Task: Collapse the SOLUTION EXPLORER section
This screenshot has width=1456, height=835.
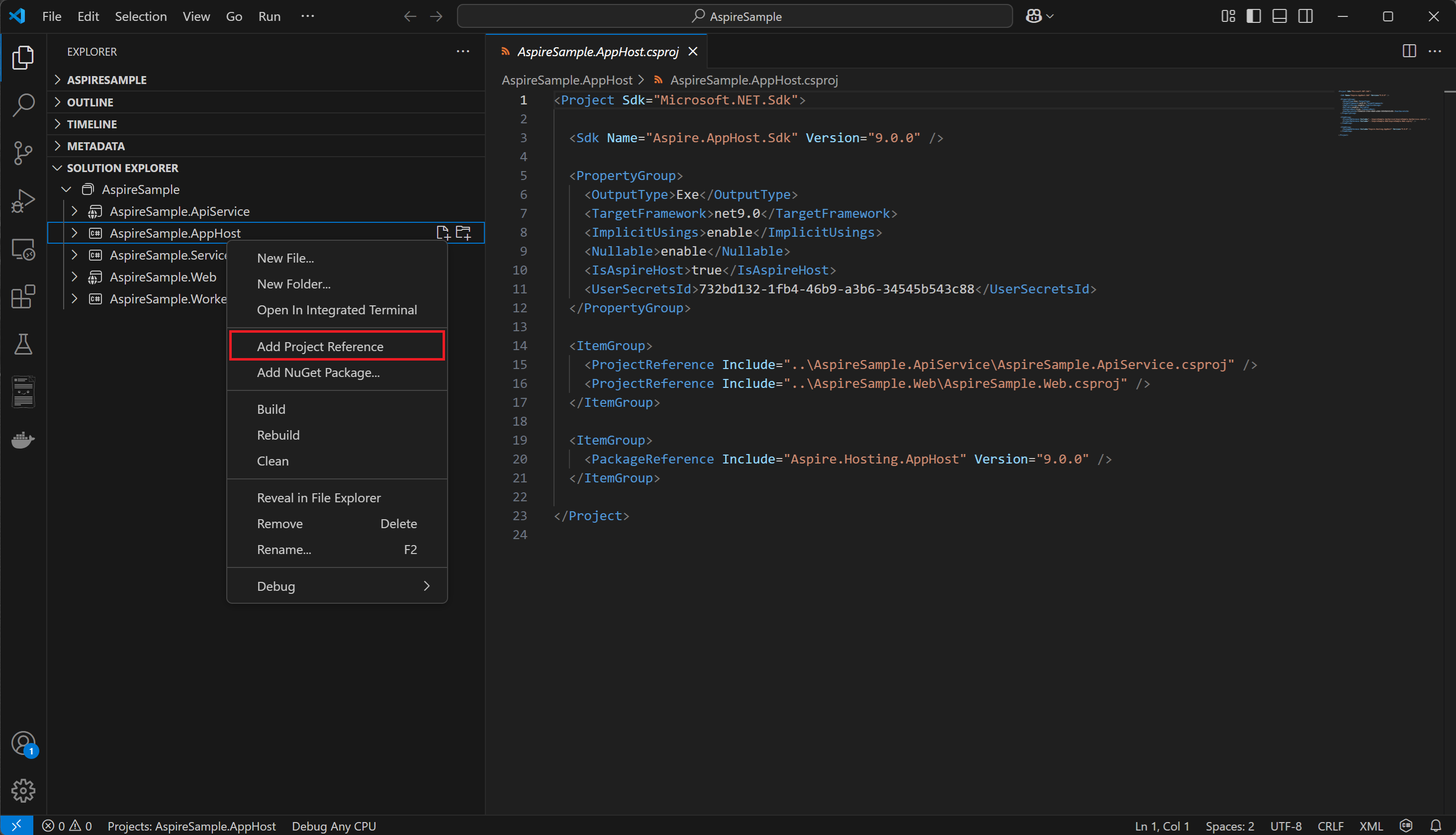Action: (122, 168)
